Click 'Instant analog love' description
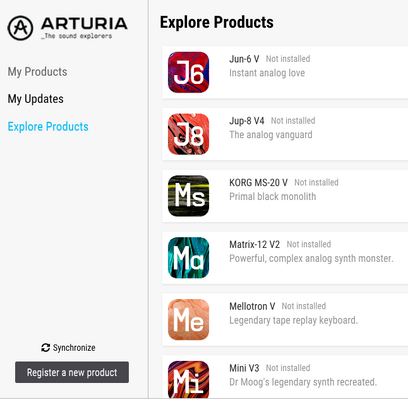Viewport: 408px width, 400px height. click(x=267, y=73)
